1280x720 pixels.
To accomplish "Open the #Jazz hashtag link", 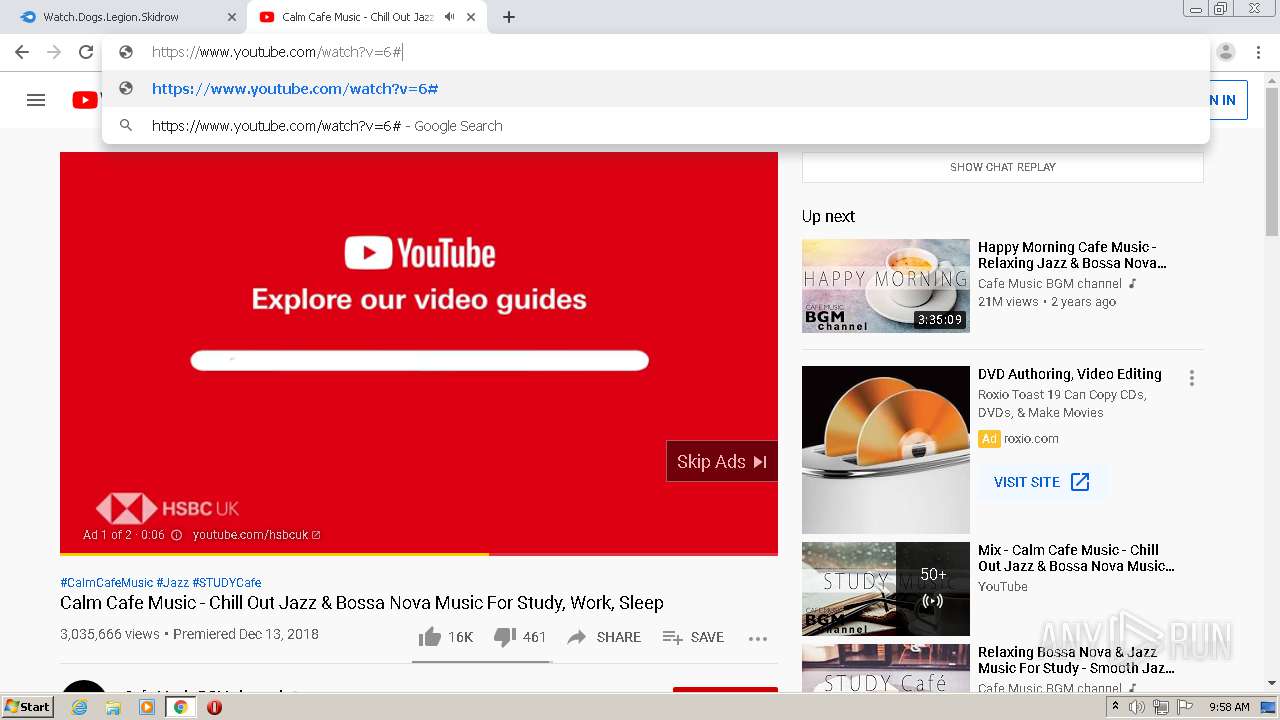I will point(172,582).
